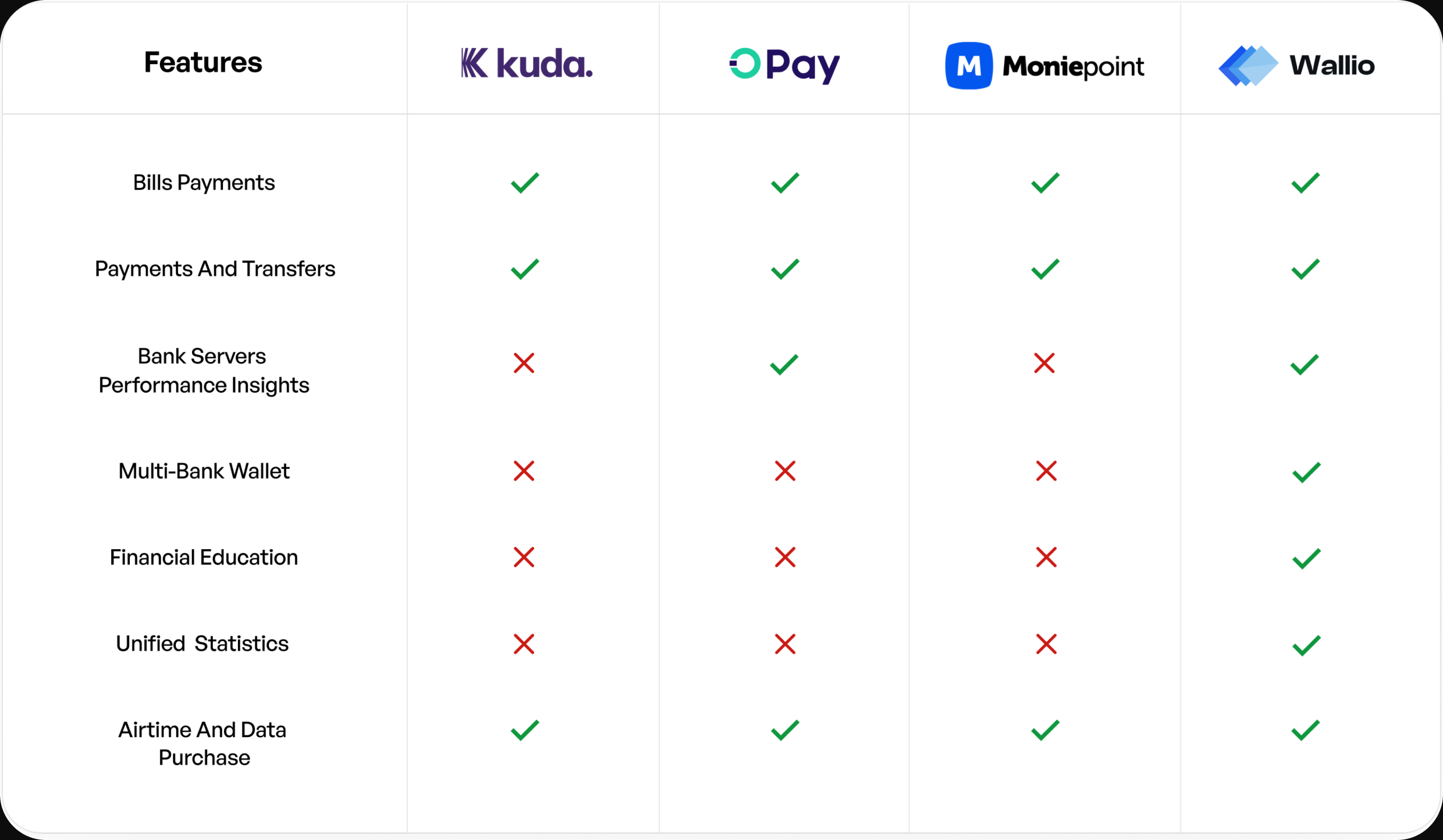Viewport: 1443px width, 840px height.
Task: Click OPay's checkmark for Airtime And Data Purchase
Action: [x=785, y=730]
